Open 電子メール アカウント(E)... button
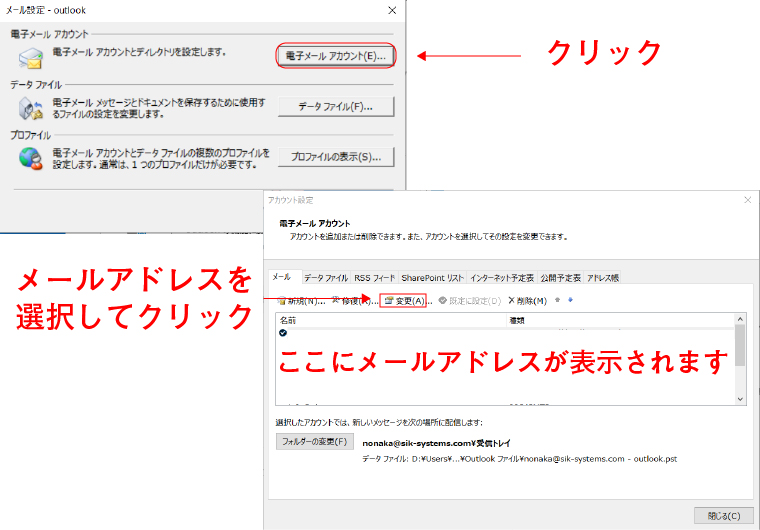Image resolution: width=760 pixels, height=530 pixels. [x=335, y=56]
